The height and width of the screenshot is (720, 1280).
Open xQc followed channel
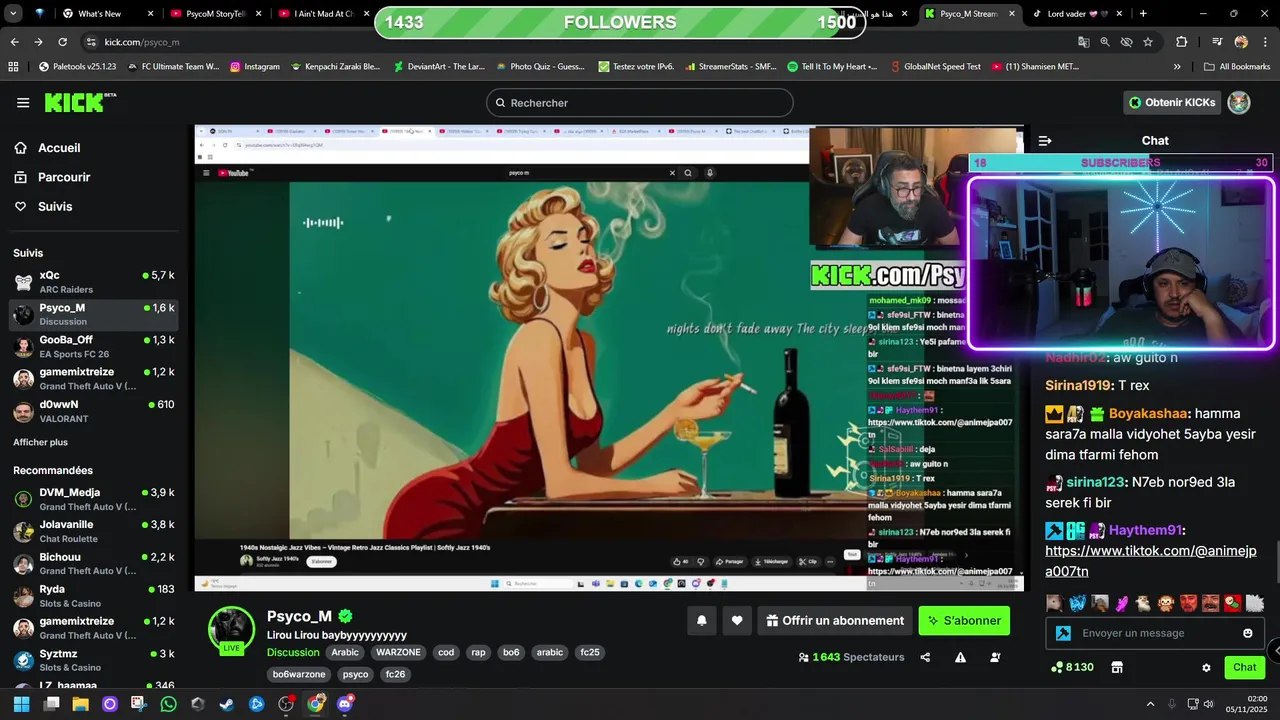[x=94, y=282]
